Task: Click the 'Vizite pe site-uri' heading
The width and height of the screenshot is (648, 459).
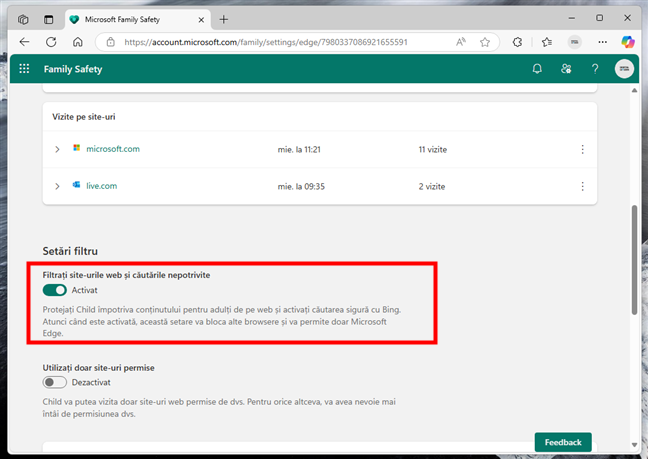Action: 83,117
